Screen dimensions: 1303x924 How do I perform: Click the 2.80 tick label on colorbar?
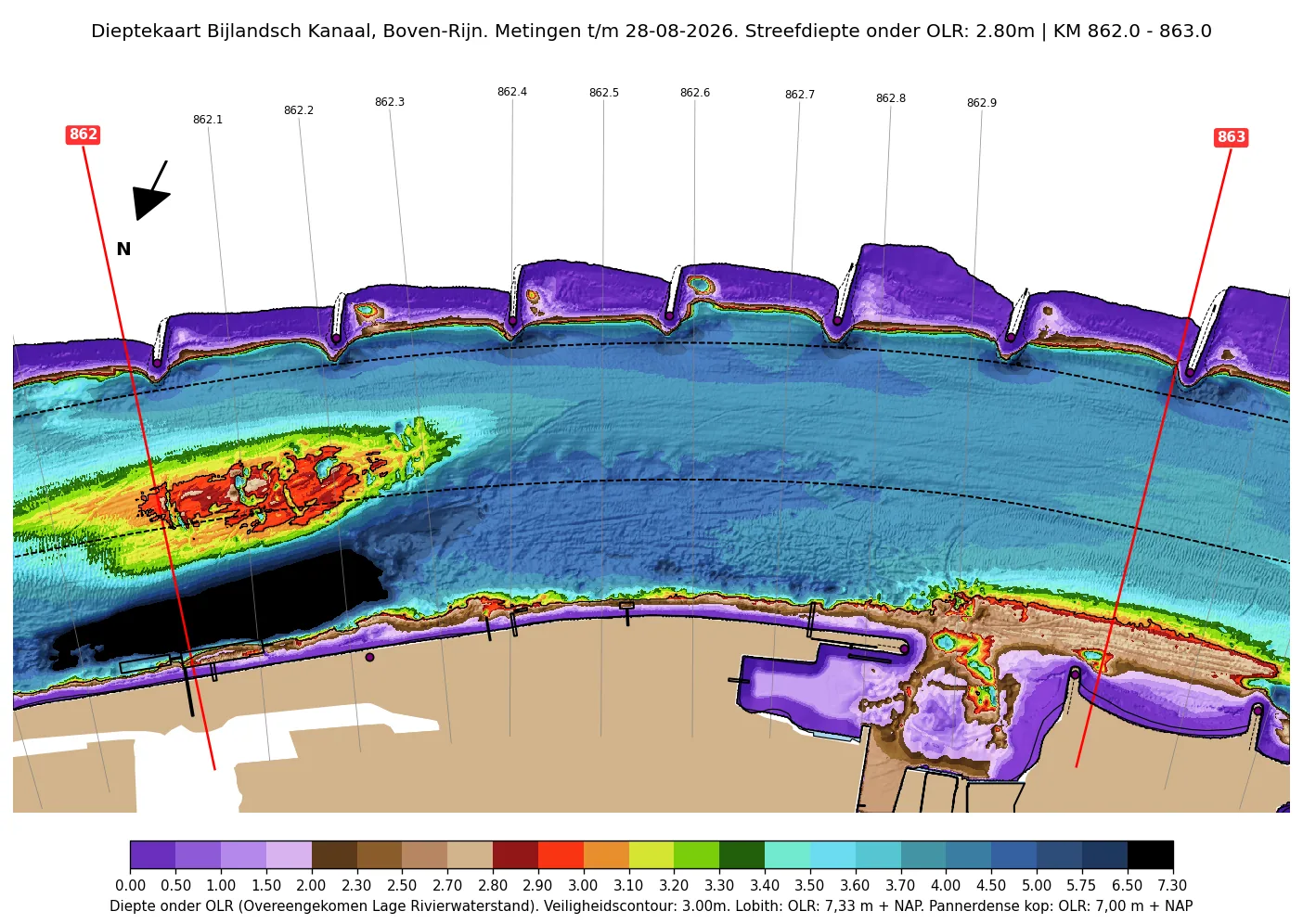(x=493, y=885)
